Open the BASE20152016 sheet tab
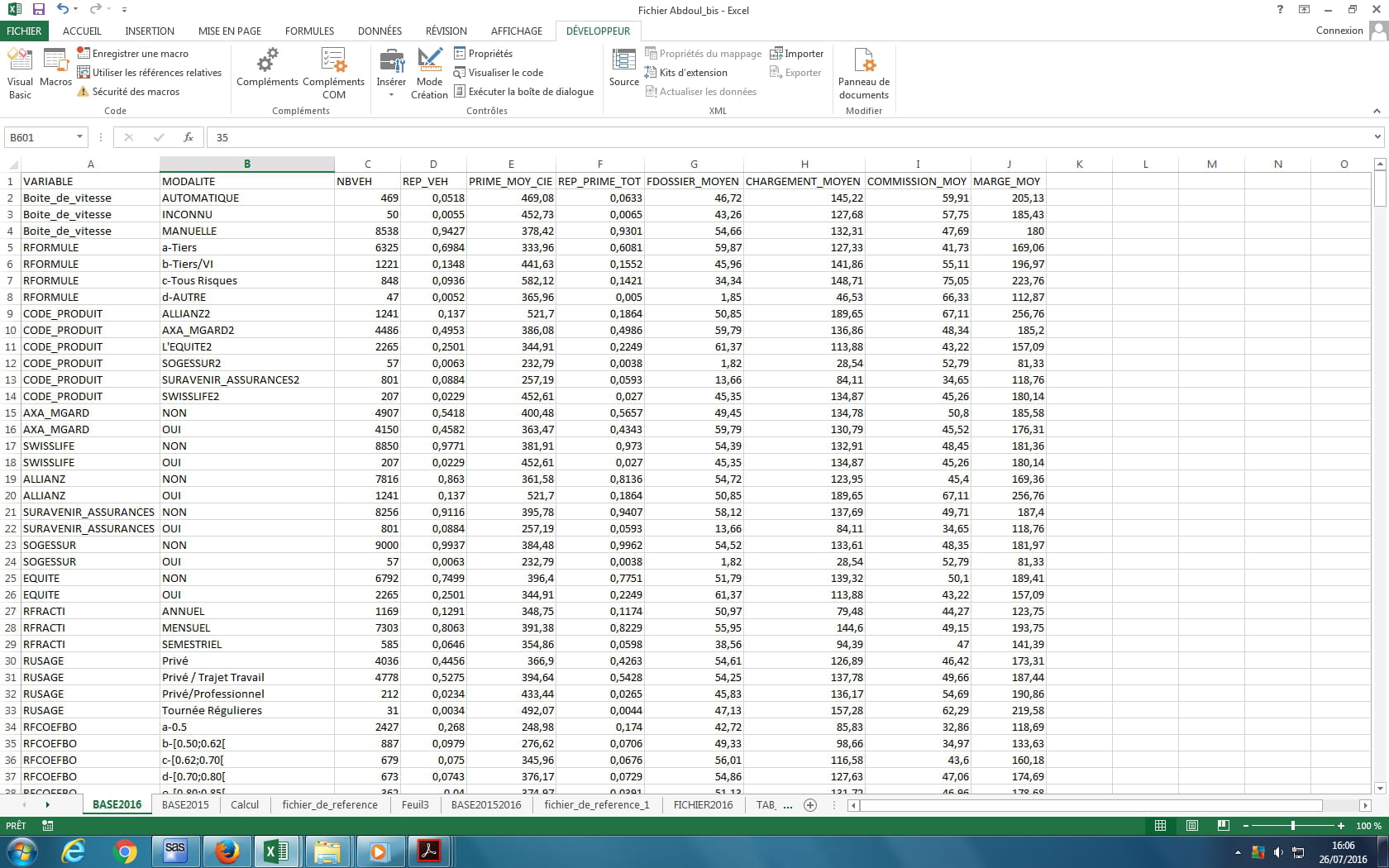Image resolution: width=1389 pixels, height=868 pixels. 486,804
